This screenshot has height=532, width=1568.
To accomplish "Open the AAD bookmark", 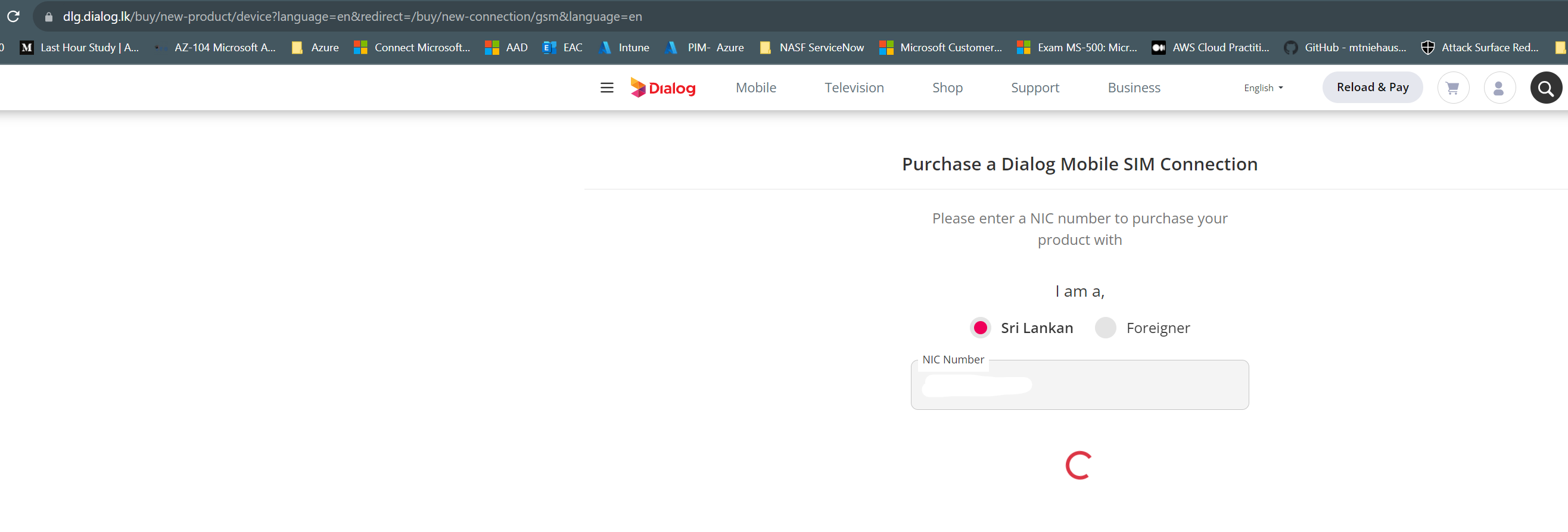I will click(x=506, y=48).
